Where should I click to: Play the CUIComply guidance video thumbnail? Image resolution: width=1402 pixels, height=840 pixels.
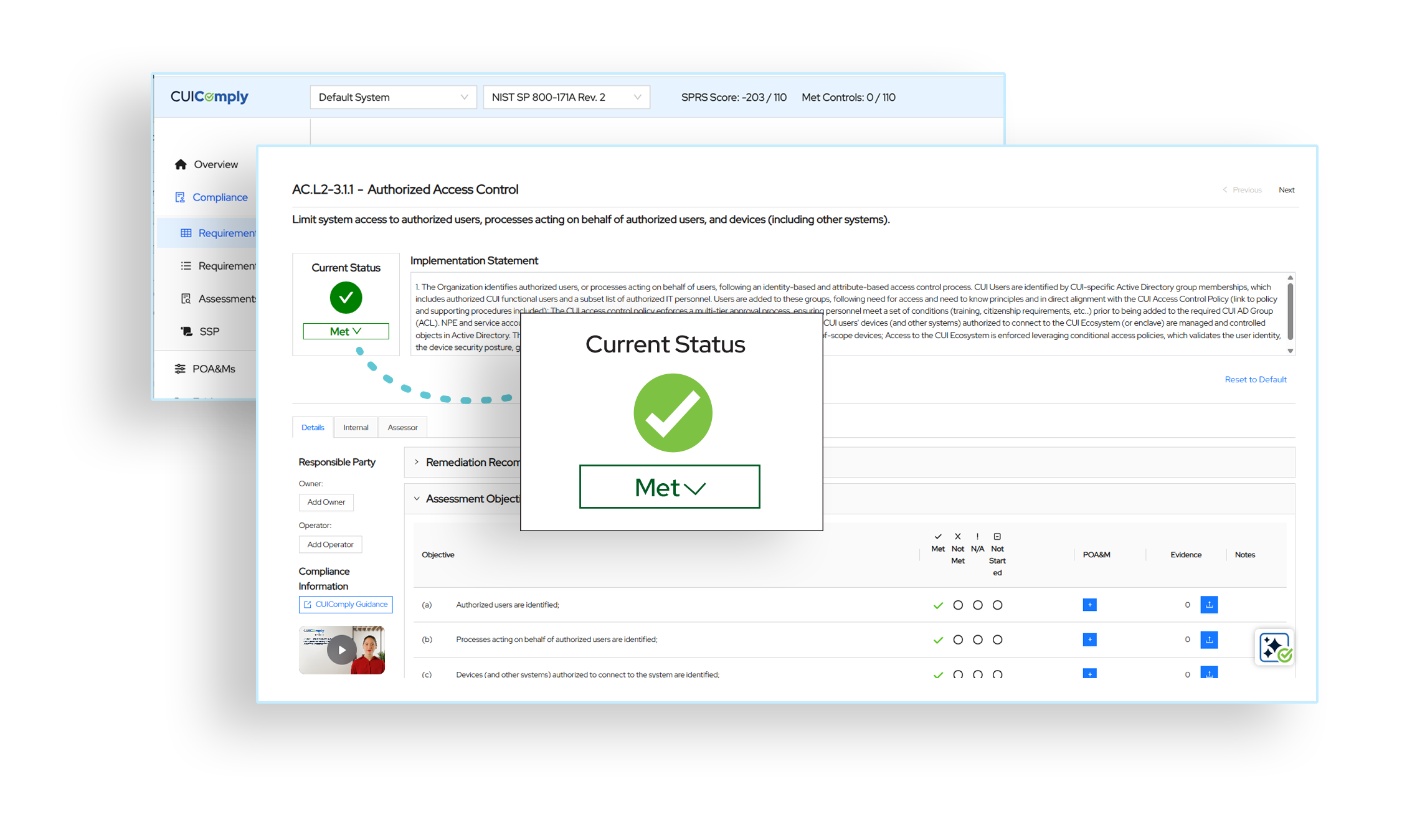[x=341, y=649]
